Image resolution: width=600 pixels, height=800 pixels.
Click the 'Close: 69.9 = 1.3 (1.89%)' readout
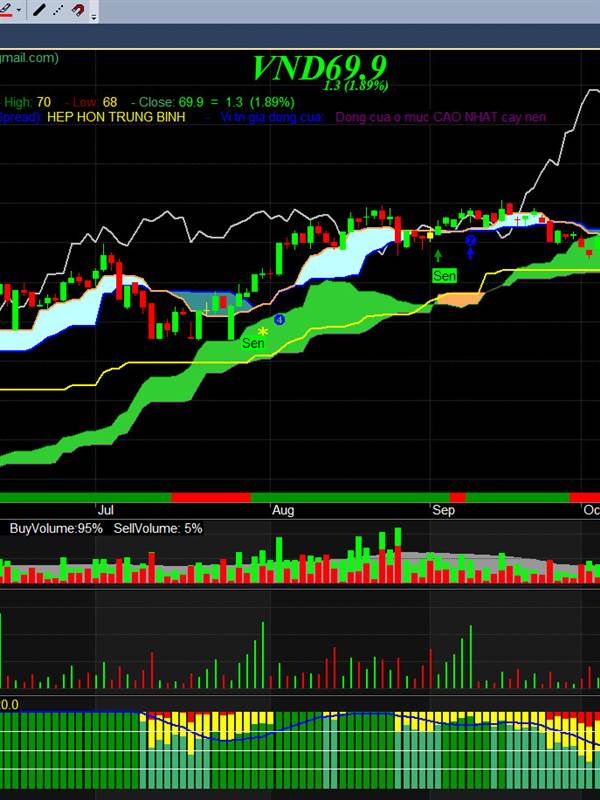[x=216, y=102]
